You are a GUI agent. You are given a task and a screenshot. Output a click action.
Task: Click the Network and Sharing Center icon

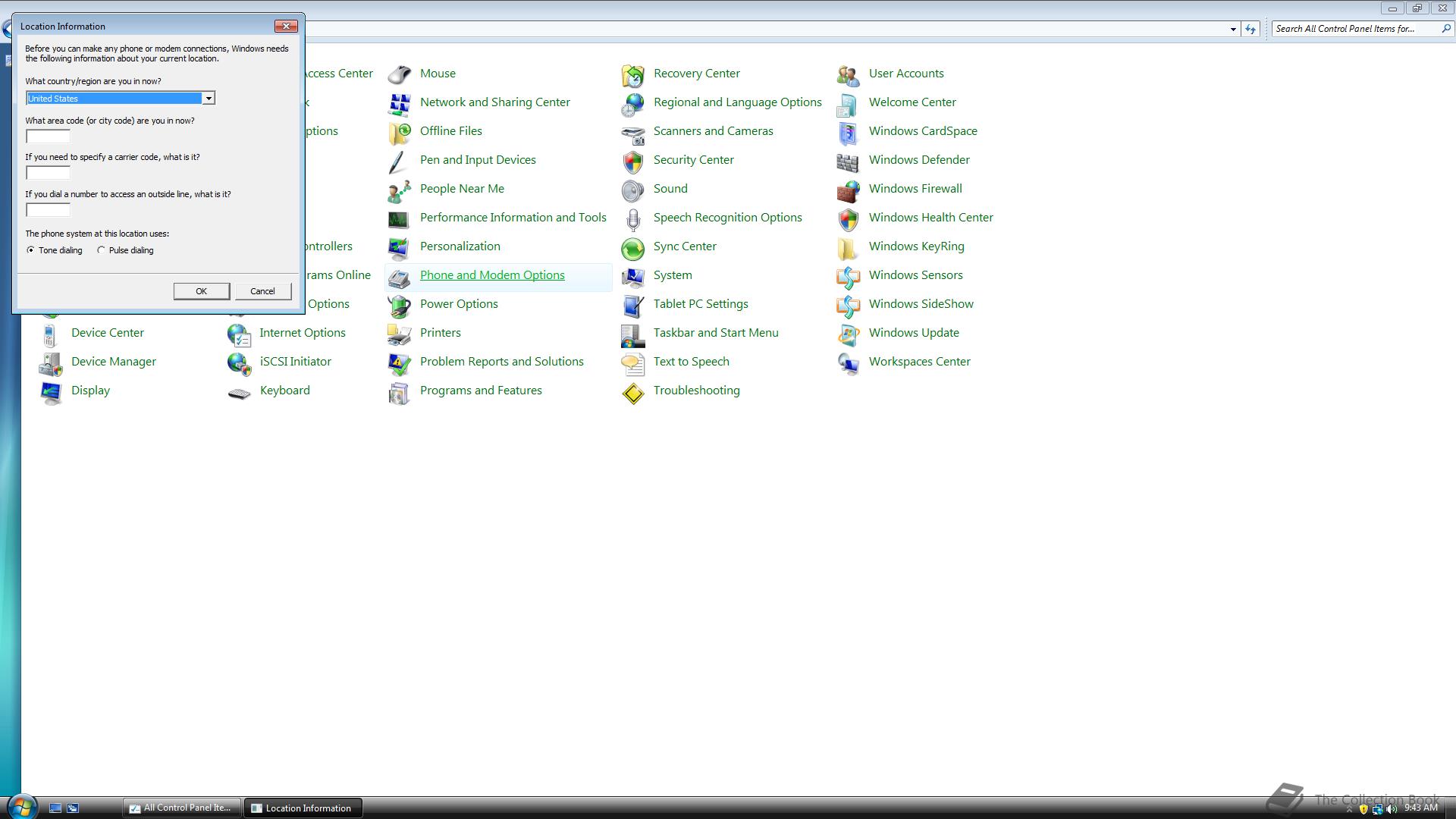pyautogui.click(x=399, y=103)
